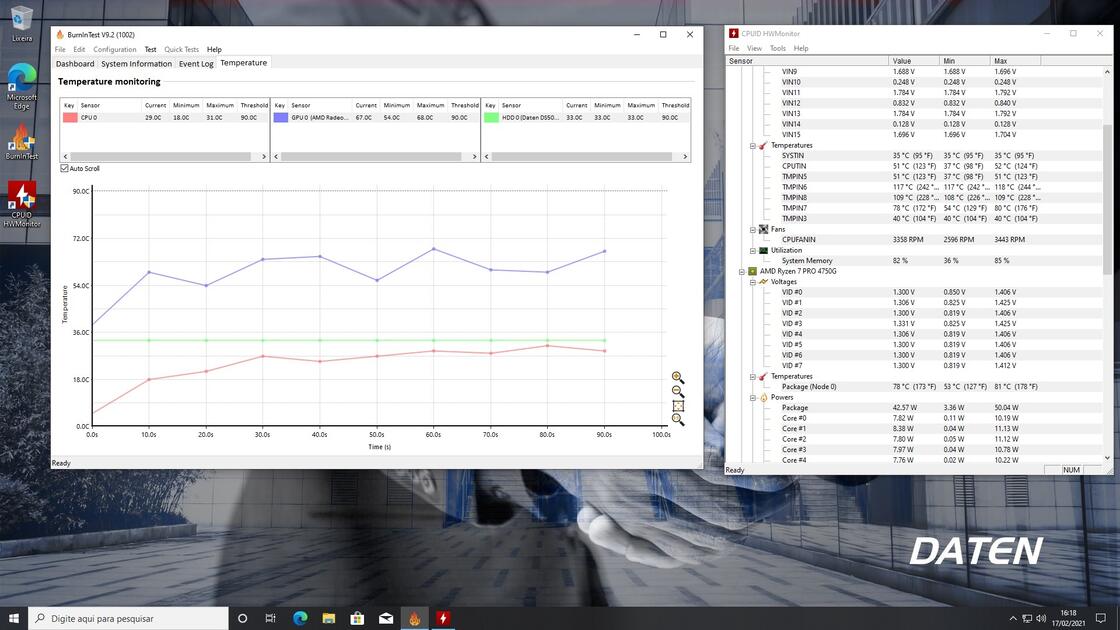Screen dimensions: 1120x630
Task: Toggle the Auto Scroll checkbox
Action: (x=64, y=169)
